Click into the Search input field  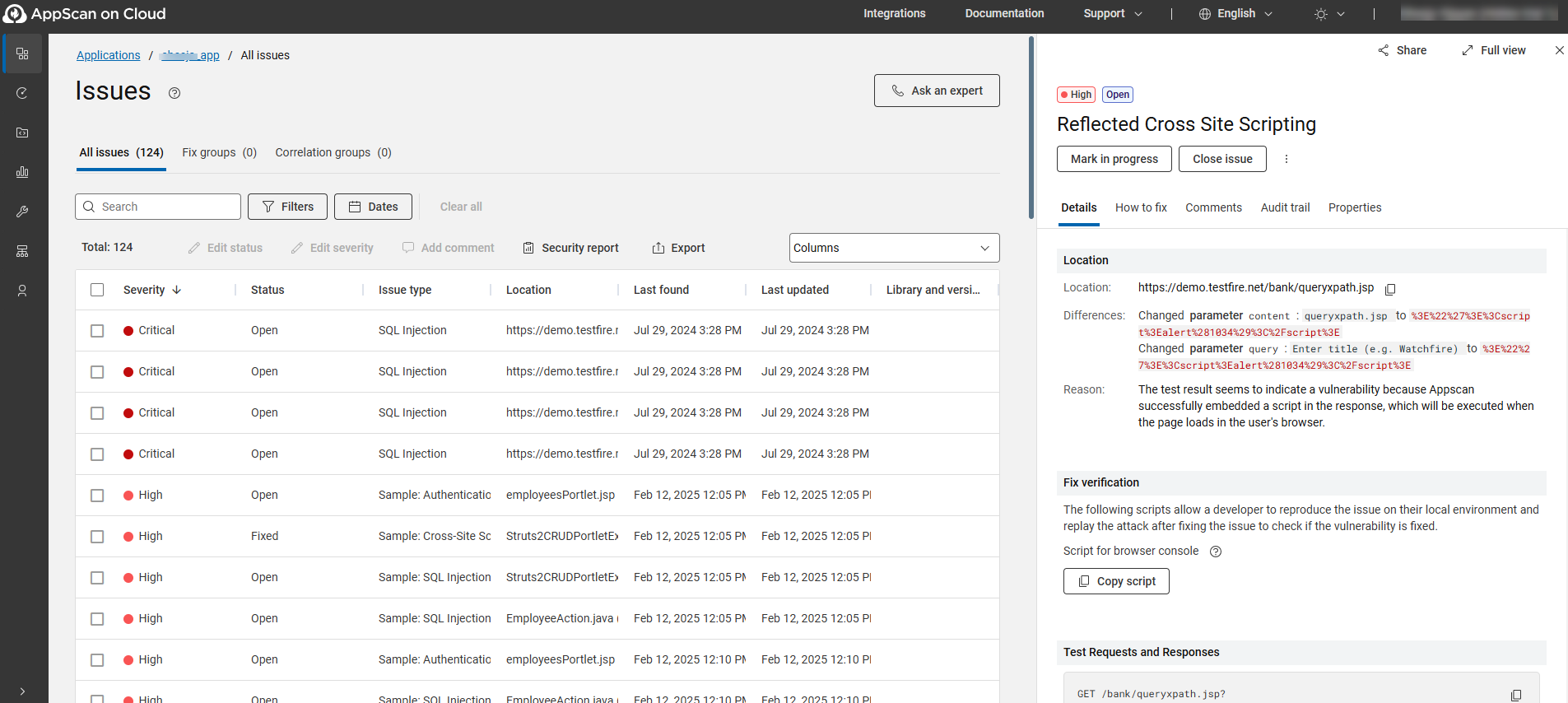(165, 207)
